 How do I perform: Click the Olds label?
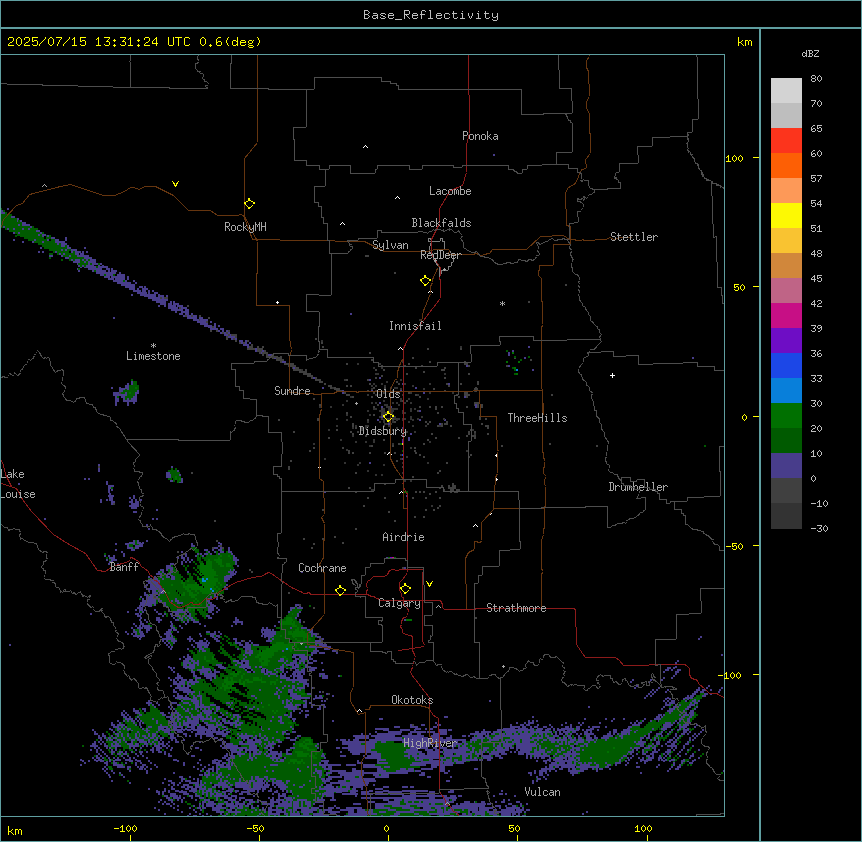tap(388, 394)
